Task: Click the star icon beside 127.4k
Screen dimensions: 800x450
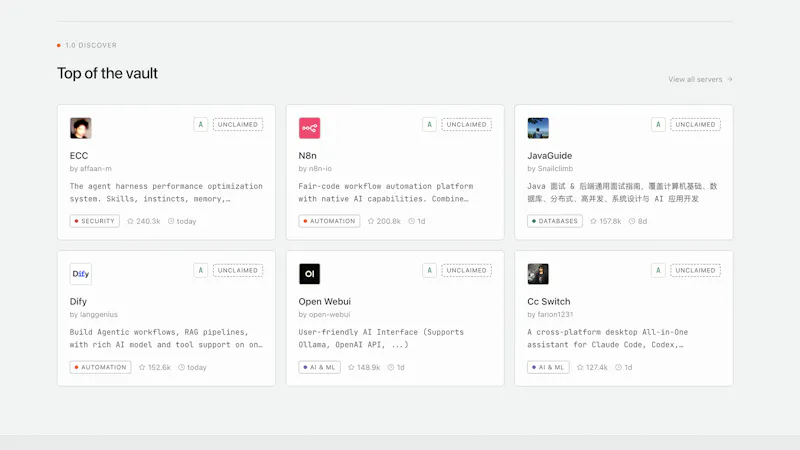Action: [580, 367]
